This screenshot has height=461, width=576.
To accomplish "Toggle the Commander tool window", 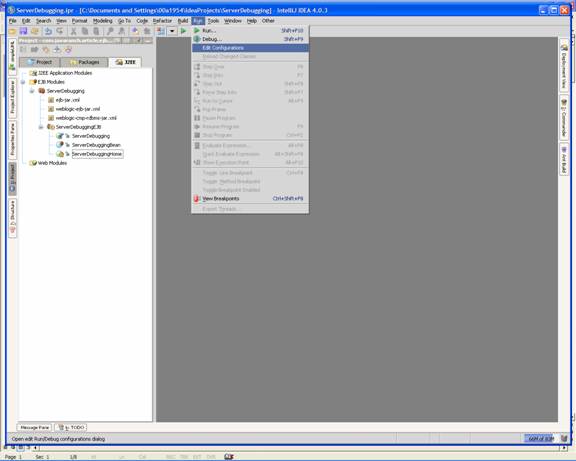I will click(564, 117).
